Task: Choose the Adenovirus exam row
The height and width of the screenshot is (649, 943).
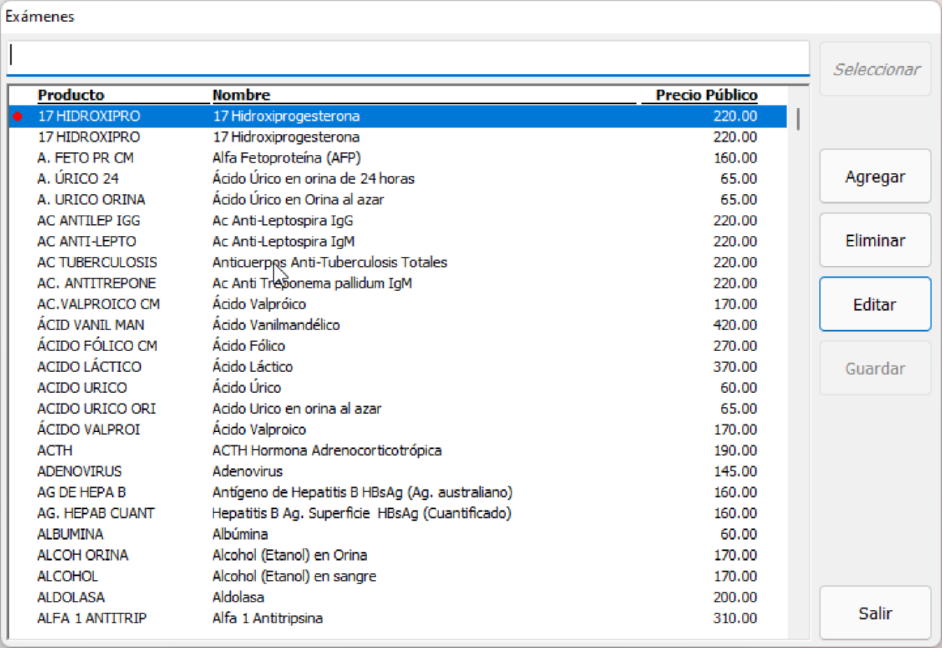Action: [247, 472]
